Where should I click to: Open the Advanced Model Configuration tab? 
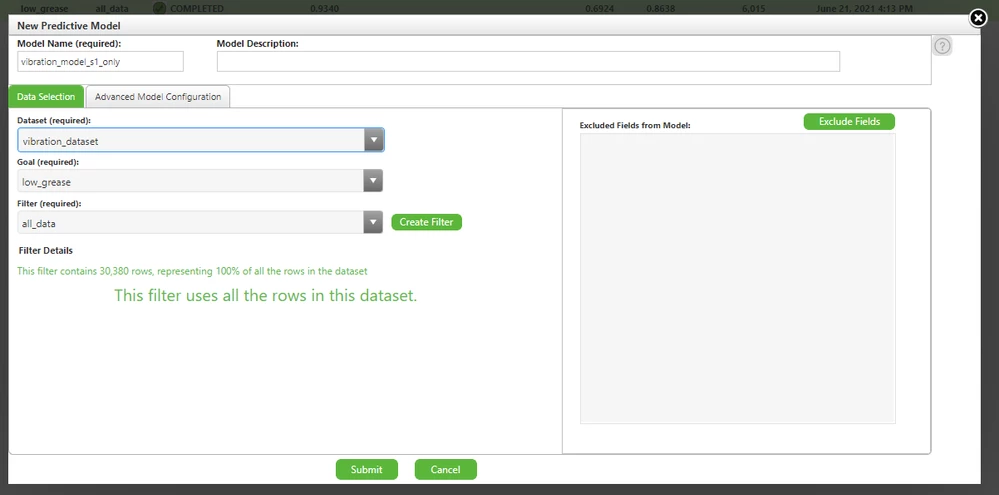158,97
